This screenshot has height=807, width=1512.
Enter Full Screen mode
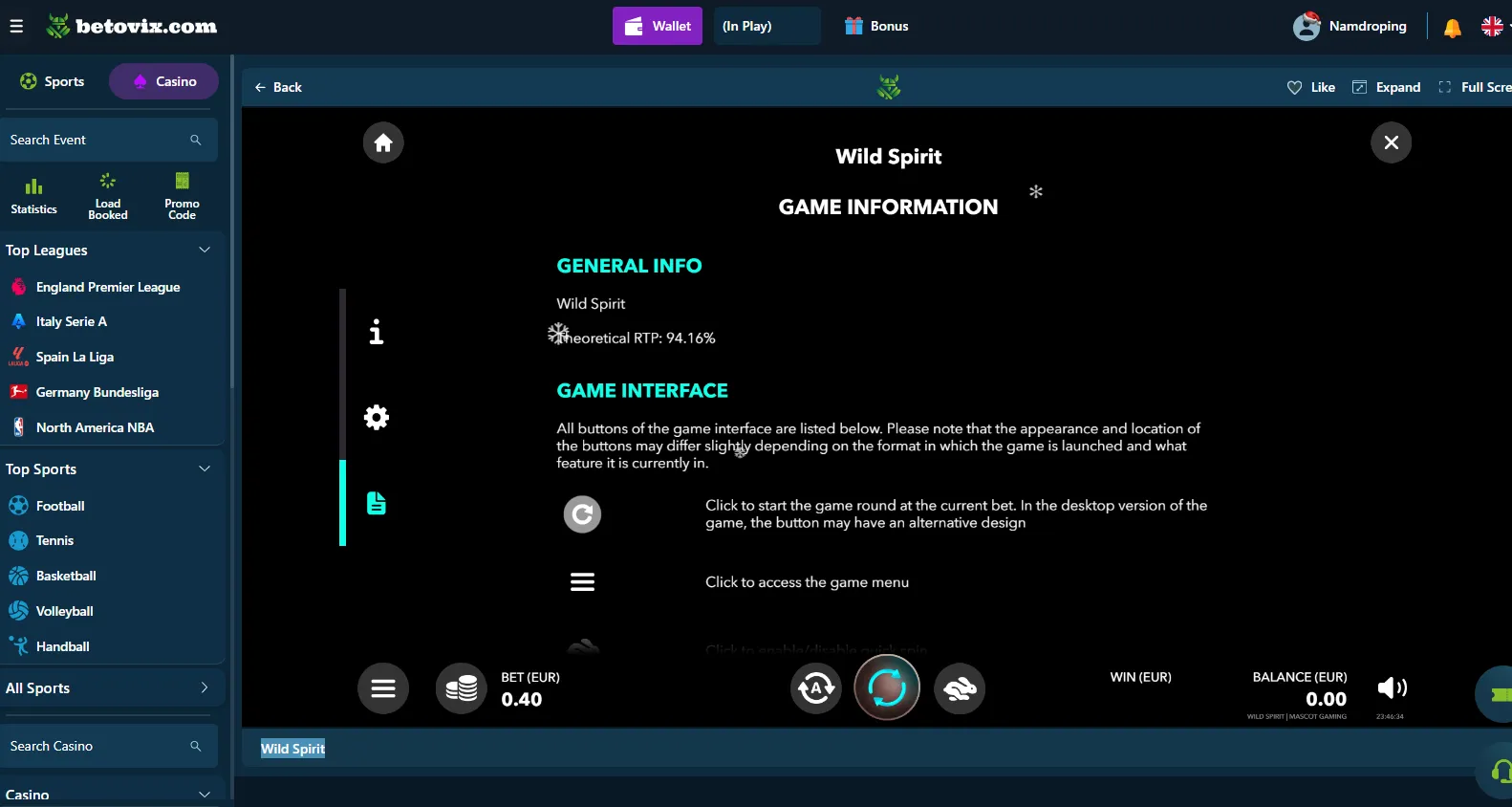(1475, 87)
